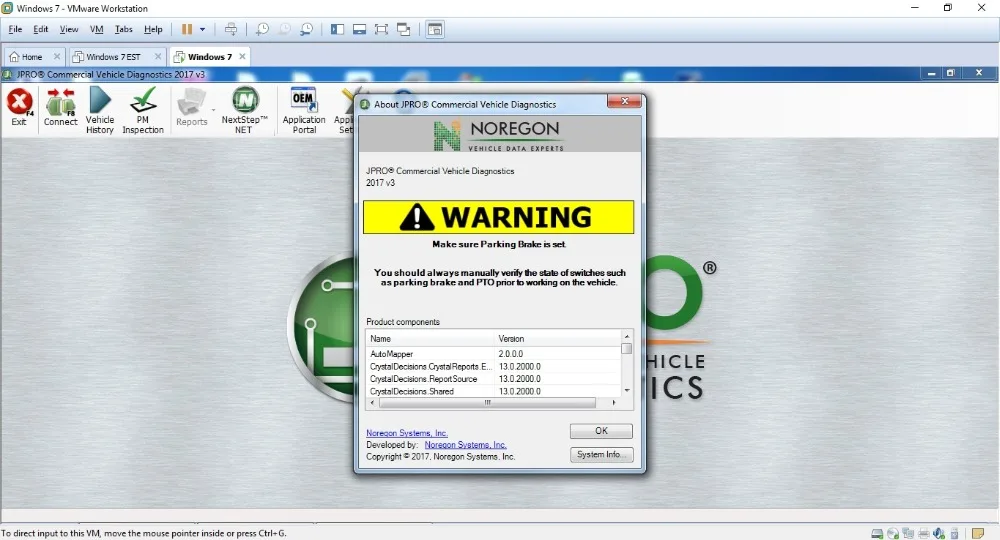Expand the Reports dropdown arrow
1000x540 pixels.
213,108
